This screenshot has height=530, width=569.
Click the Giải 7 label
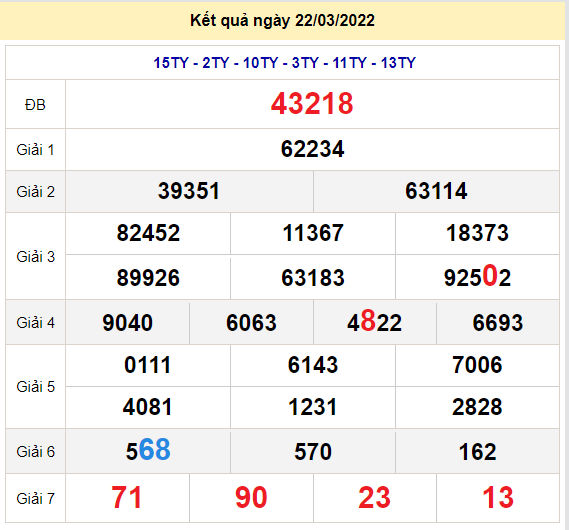tap(35, 499)
